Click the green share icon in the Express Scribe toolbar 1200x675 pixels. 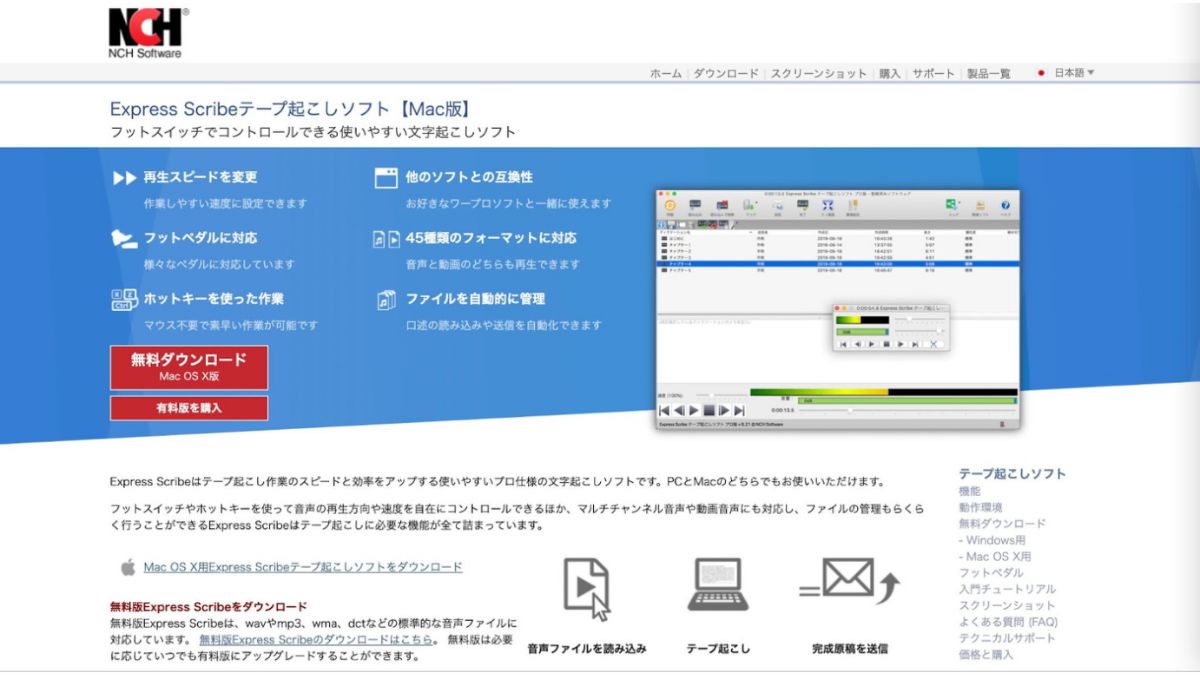tap(952, 205)
